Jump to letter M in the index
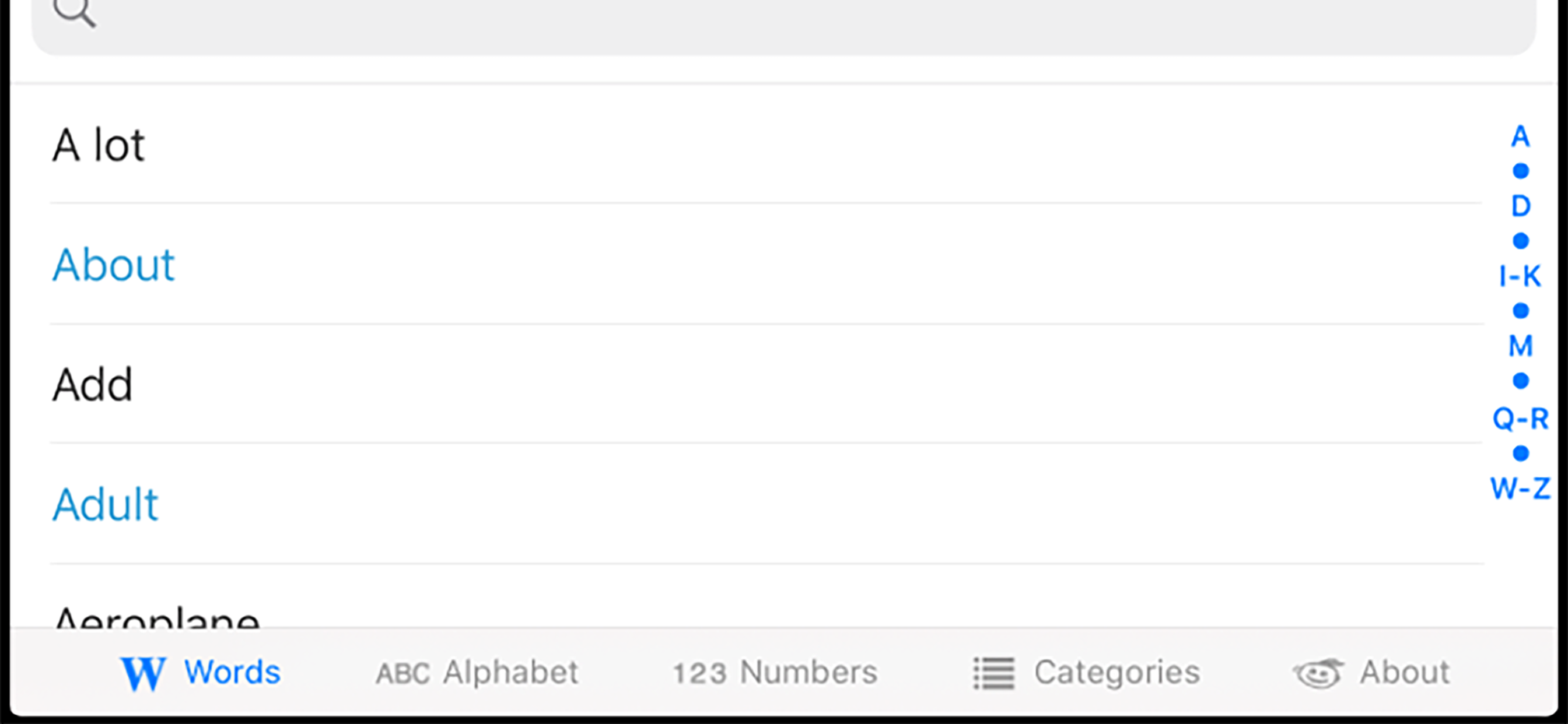This screenshot has height=724, width=1568. coord(1521,347)
